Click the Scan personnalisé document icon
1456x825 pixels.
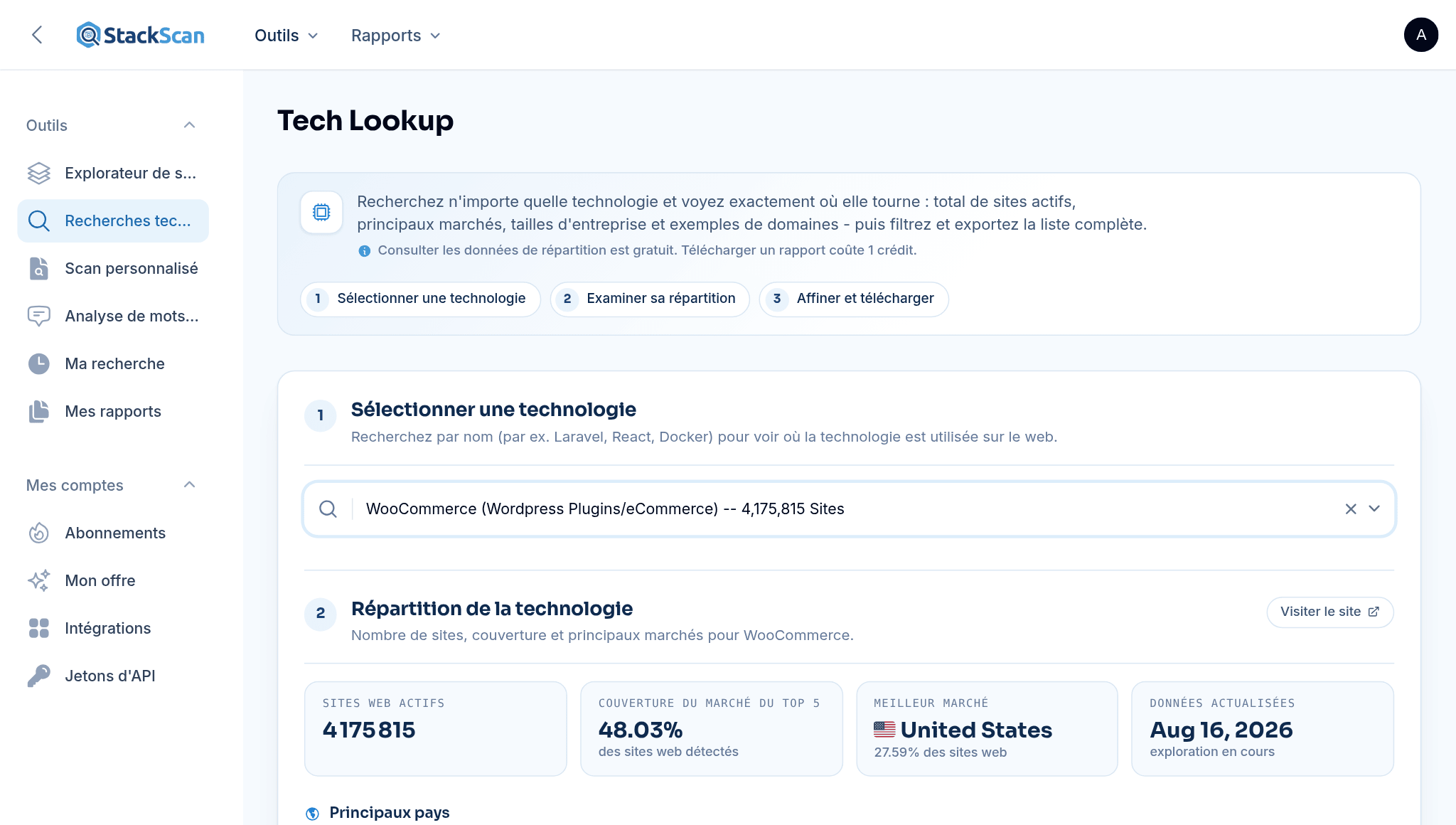point(39,268)
